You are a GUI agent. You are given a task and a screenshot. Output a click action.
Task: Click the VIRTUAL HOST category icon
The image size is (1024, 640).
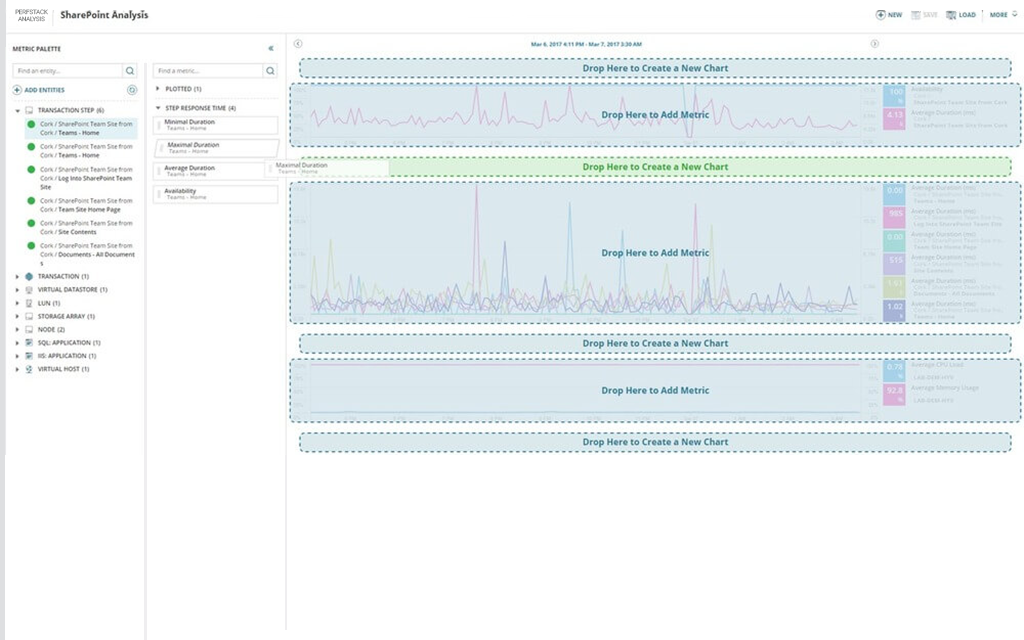pyautogui.click(x=28, y=369)
